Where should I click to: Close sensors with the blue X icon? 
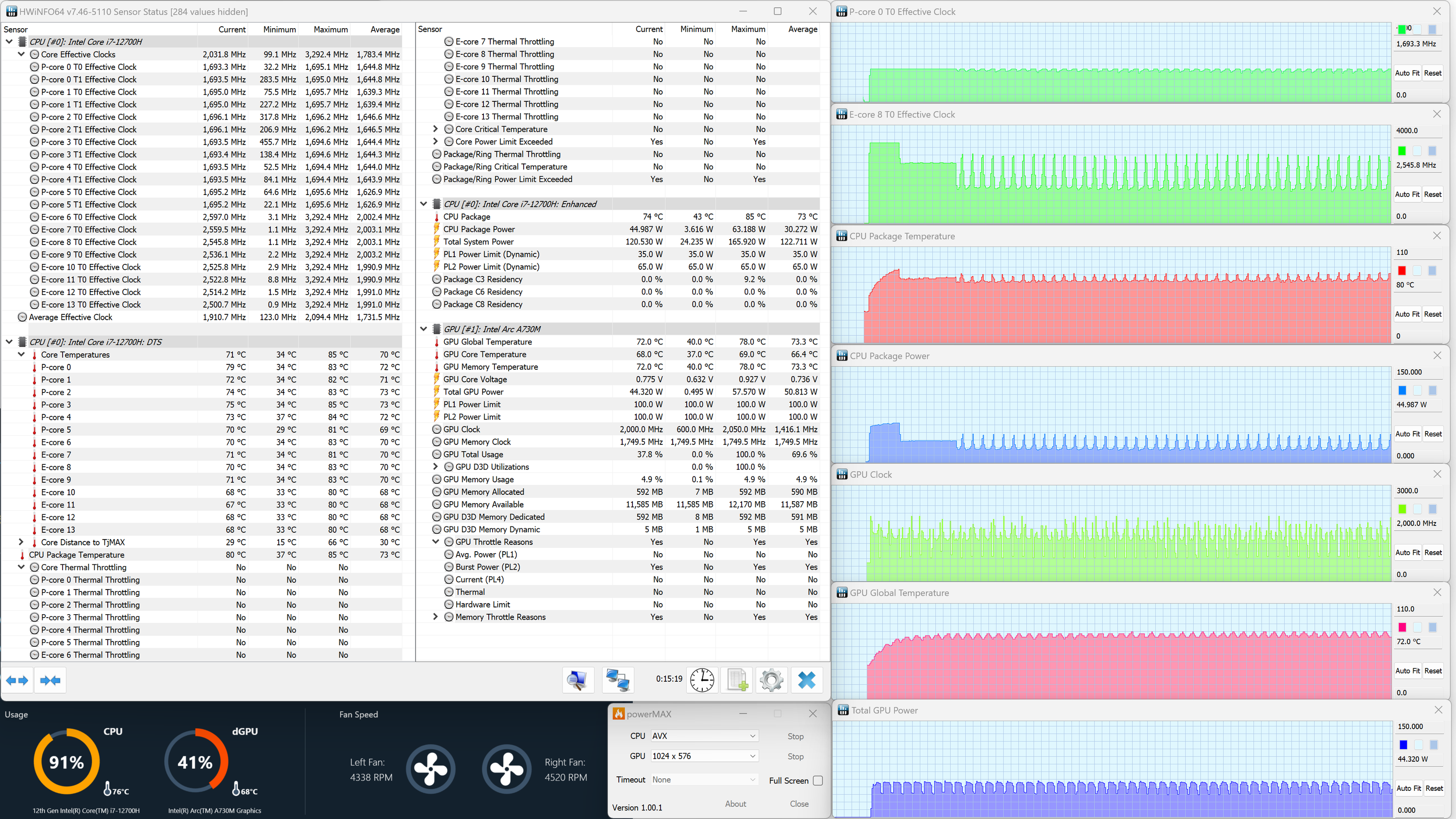click(807, 680)
